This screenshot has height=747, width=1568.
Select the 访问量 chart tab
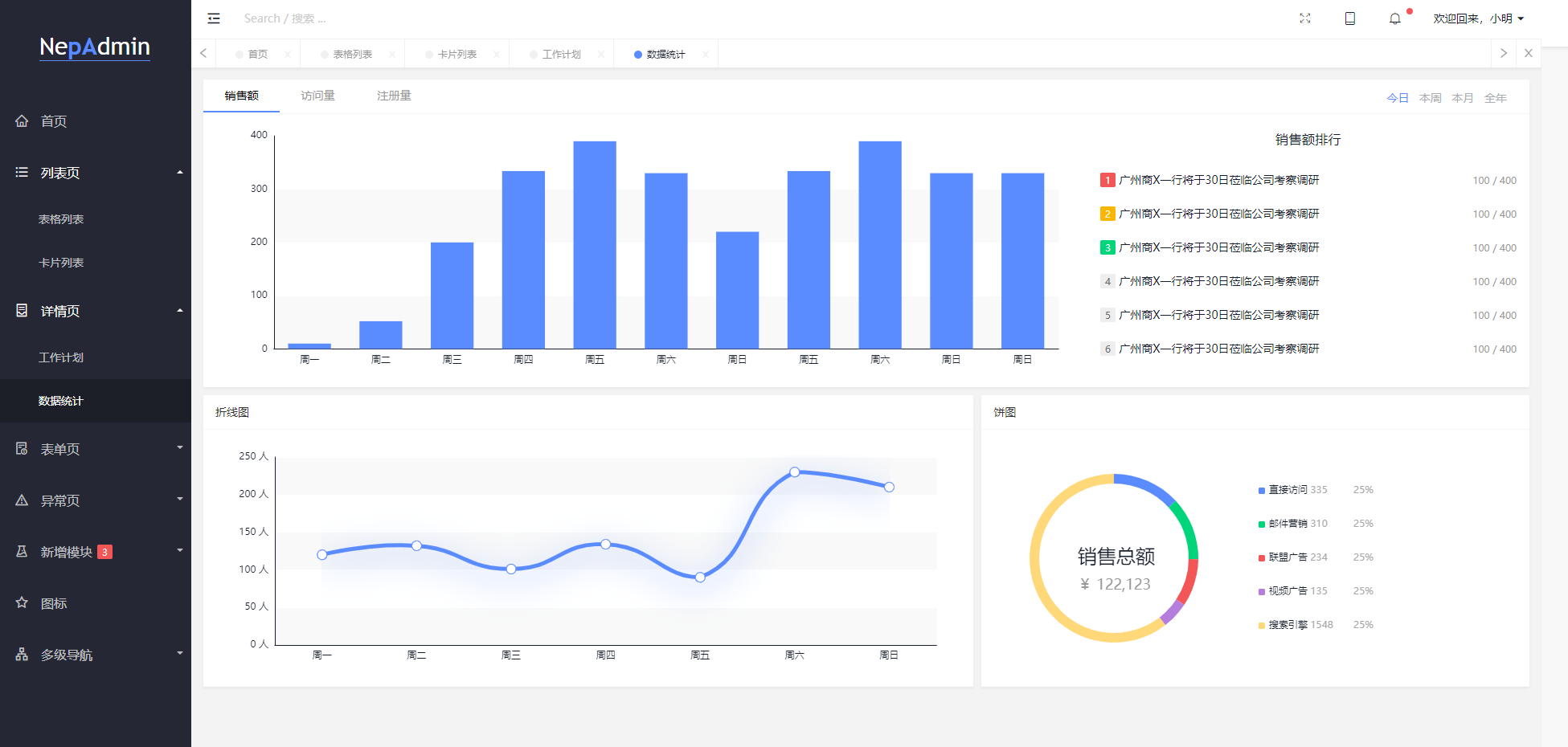tap(317, 96)
